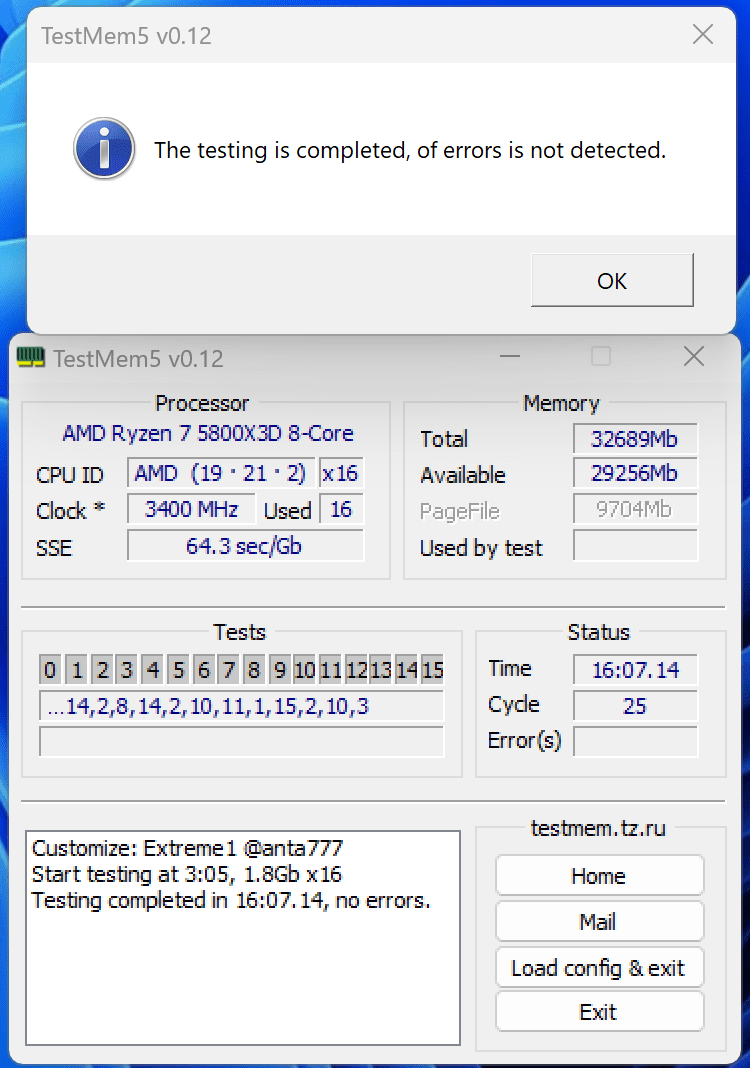
Task: Click the blue information icon
Action: [x=104, y=148]
